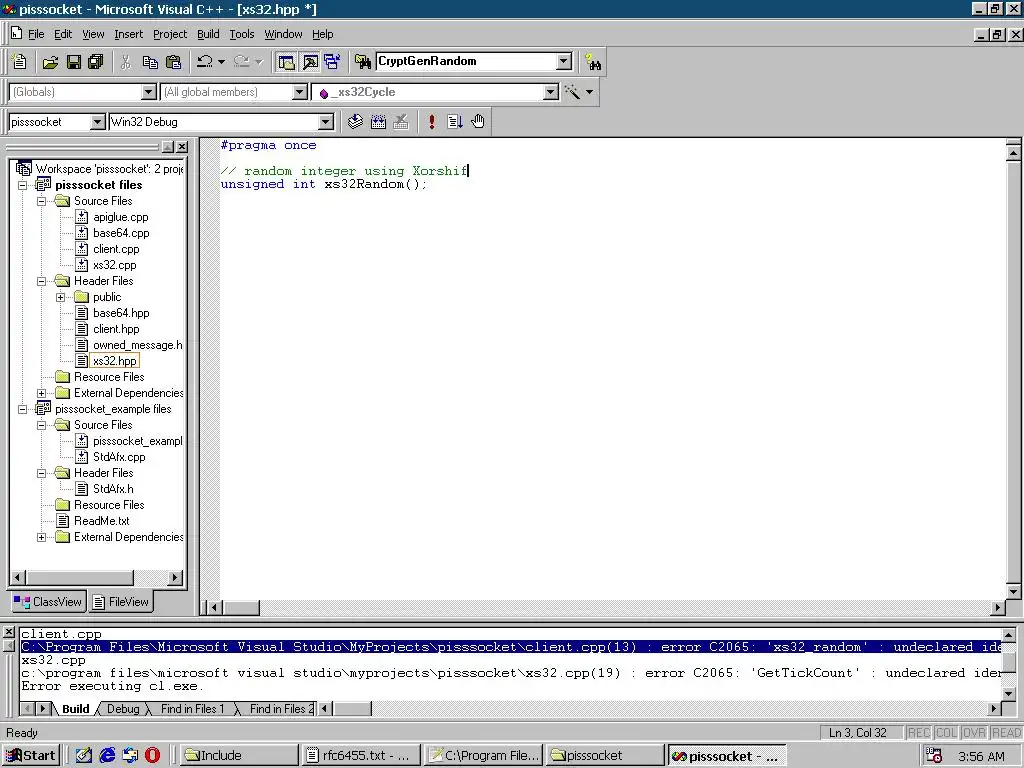Click the Redo toolbar icon

click(x=242, y=62)
